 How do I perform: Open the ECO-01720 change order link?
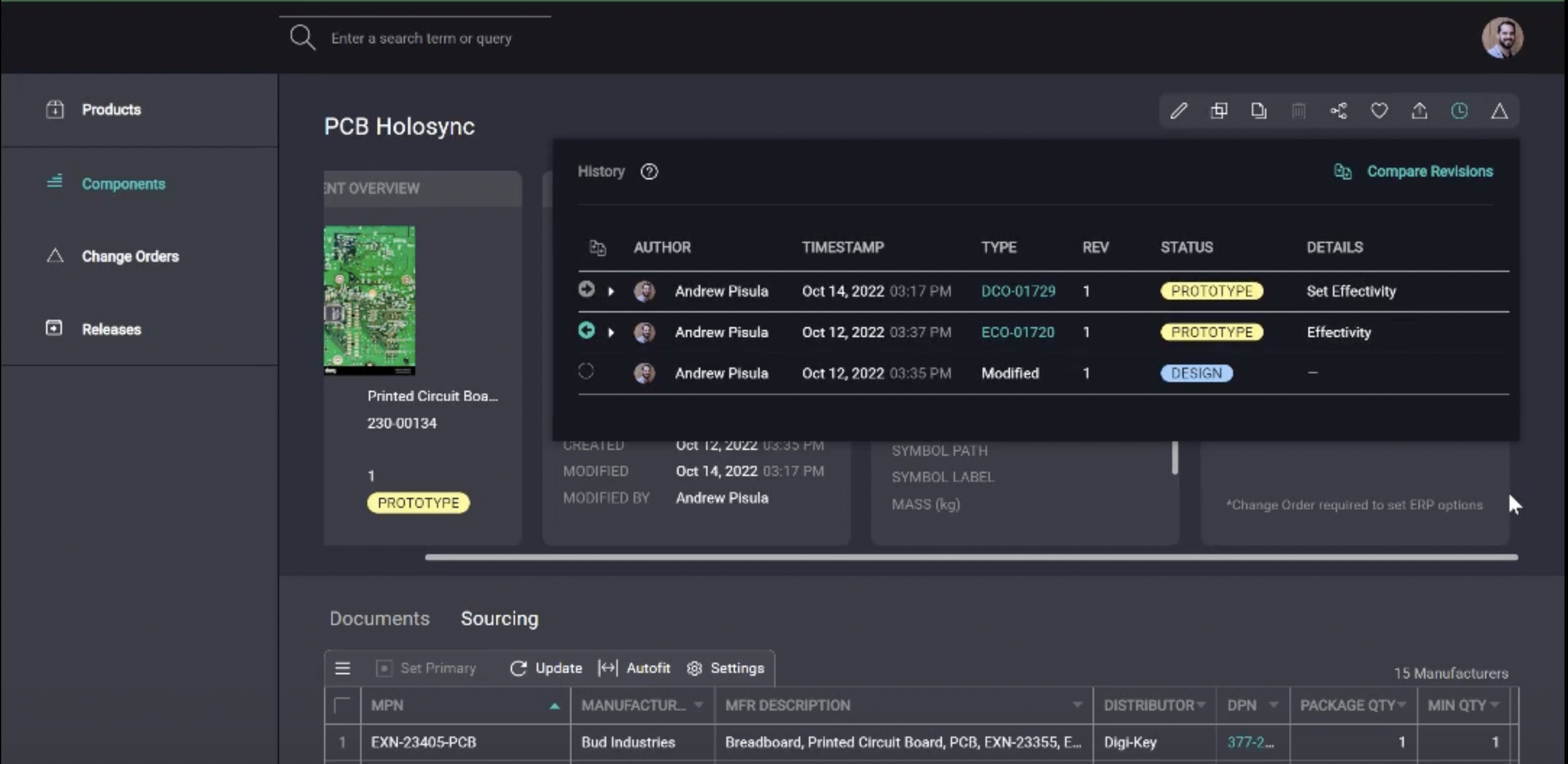tap(1017, 332)
